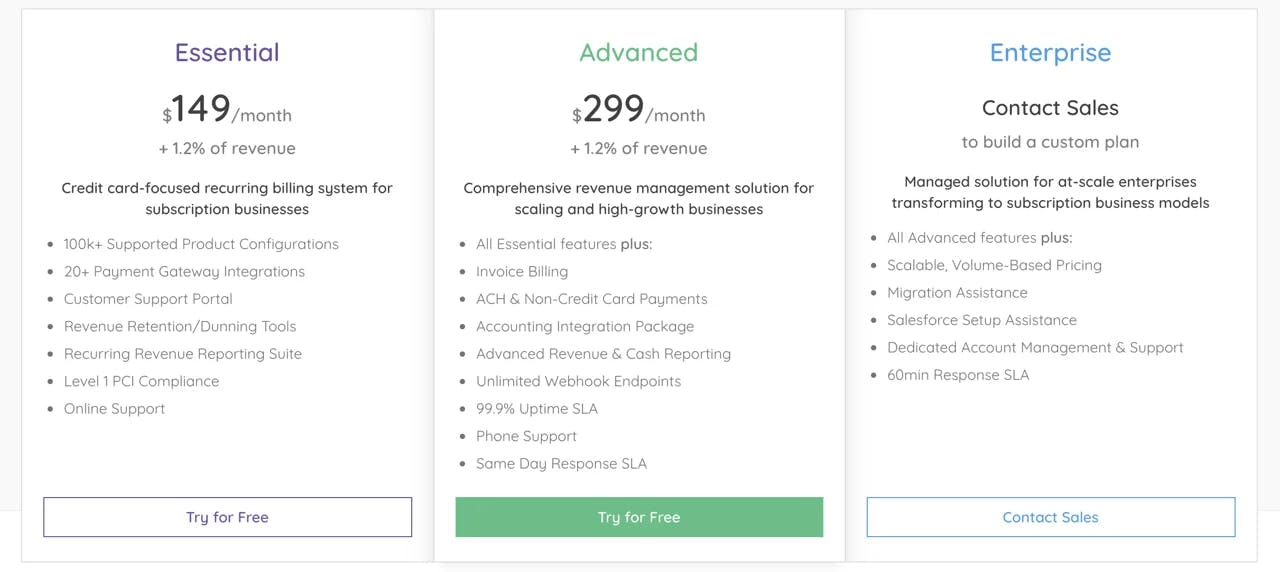
Task: Click the $149/month price
Action: tap(227, 109)
